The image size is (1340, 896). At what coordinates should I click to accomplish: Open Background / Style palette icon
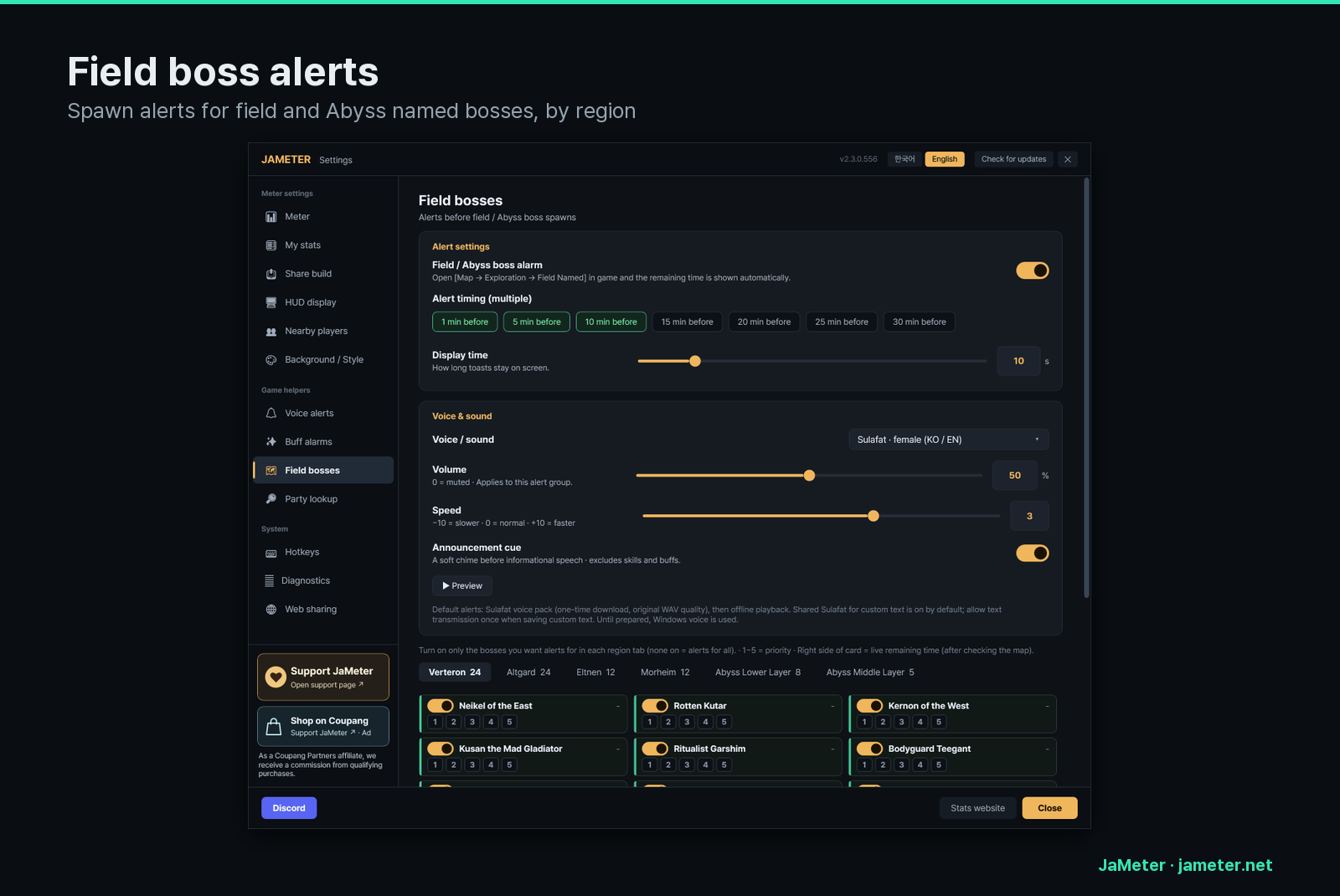271,360
